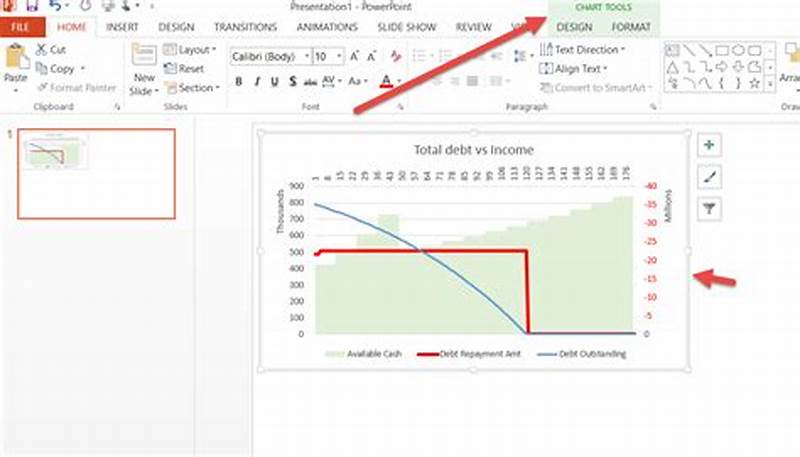This screenshot has width=800, height=457.
Task: Open Chart Filters funnel button
Action: 709,209
